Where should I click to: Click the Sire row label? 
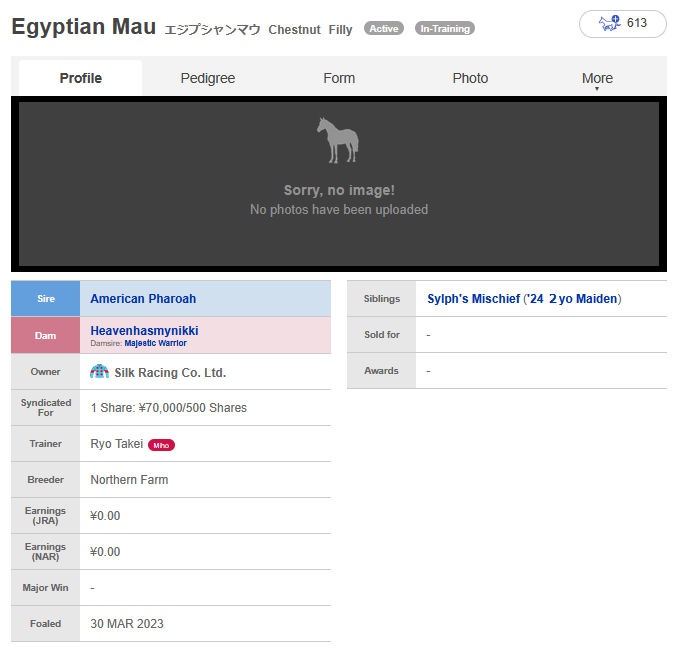[45, 299]
